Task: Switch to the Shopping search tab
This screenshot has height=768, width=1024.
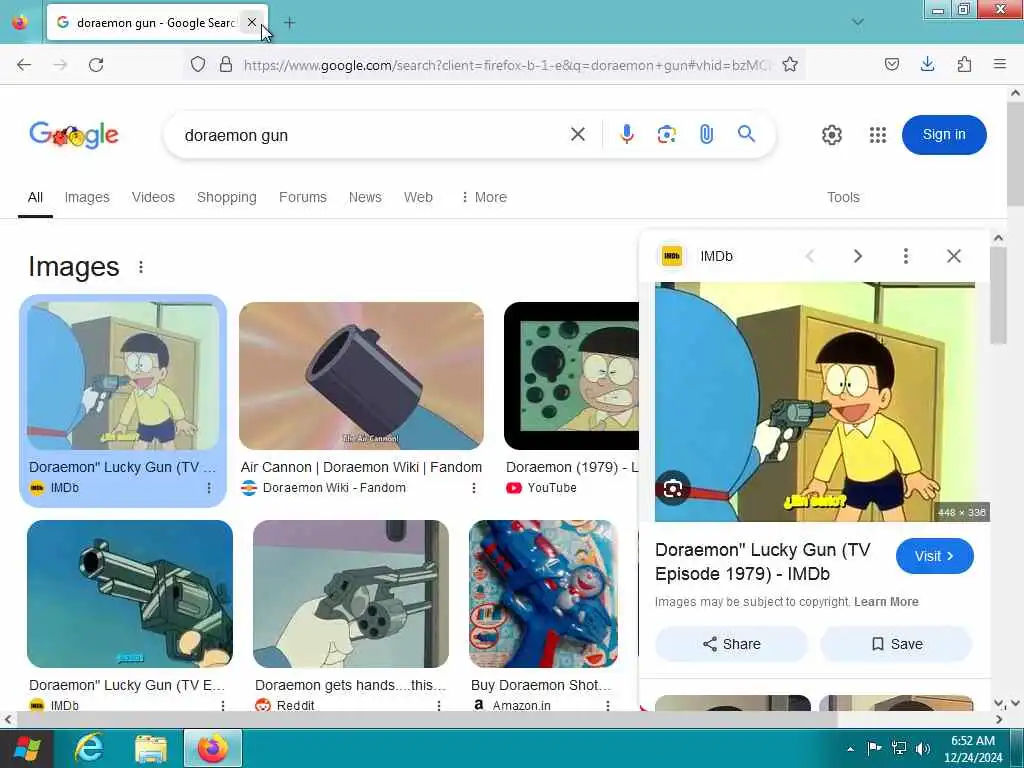Action: 227,197
